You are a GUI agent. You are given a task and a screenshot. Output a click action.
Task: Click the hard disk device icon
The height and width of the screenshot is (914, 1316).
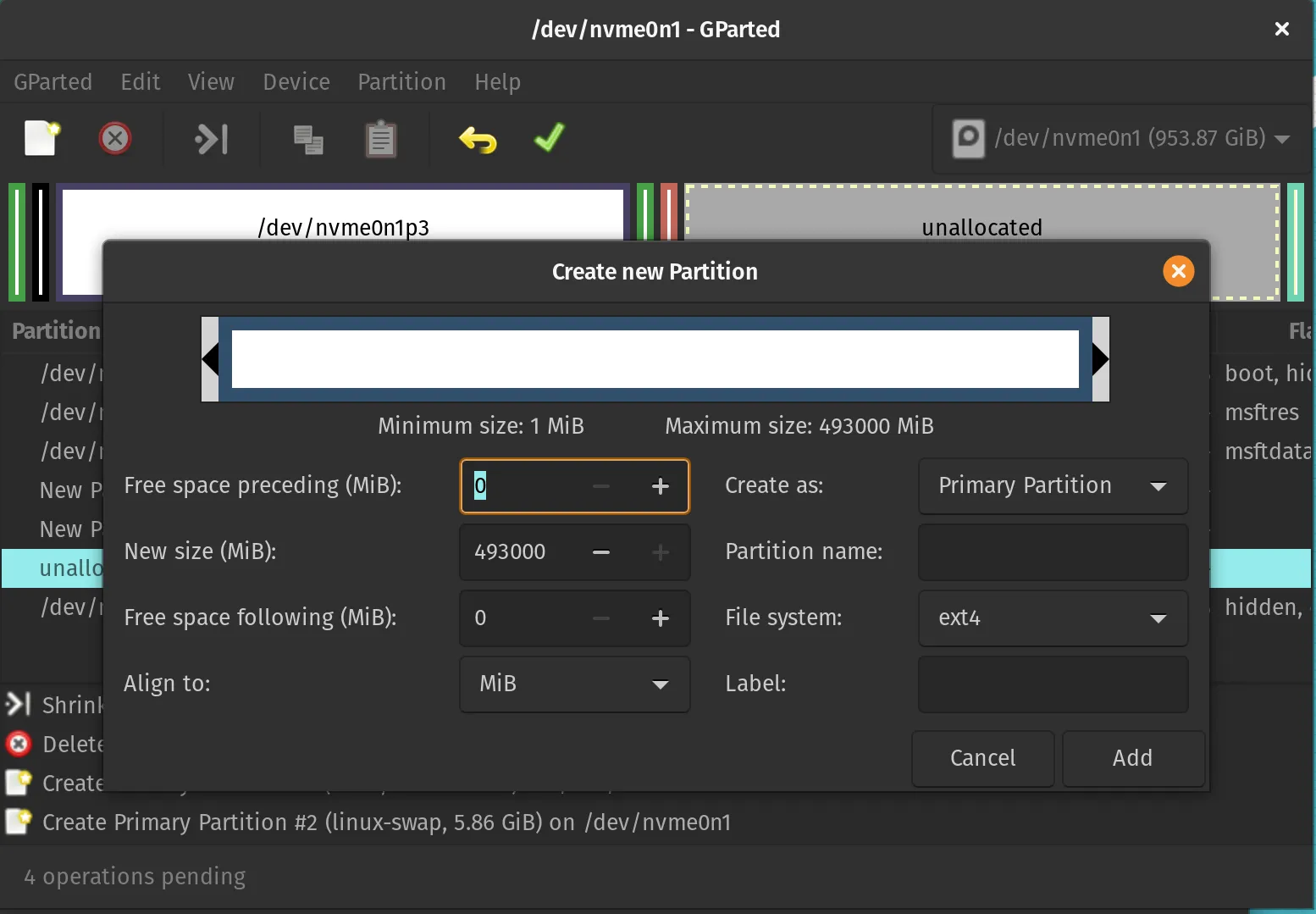(x=968, y=138)
